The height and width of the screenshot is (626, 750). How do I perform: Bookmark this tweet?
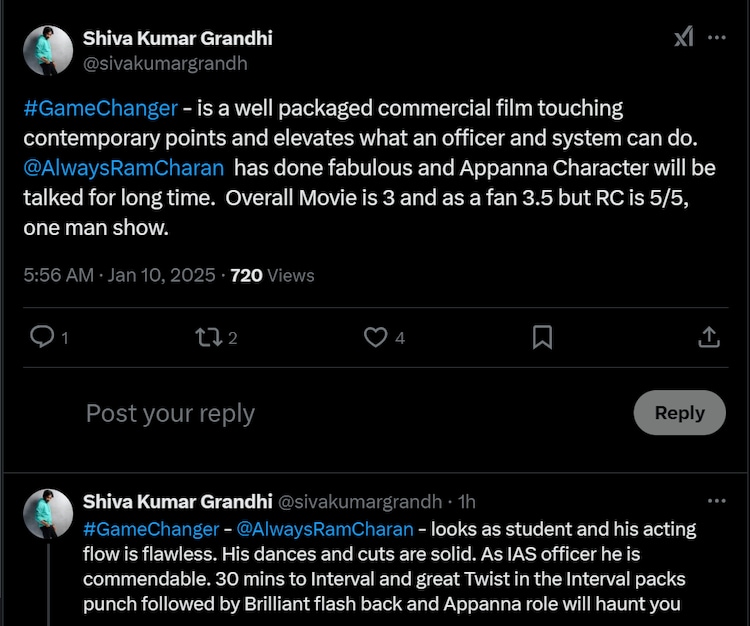pos(542,337)
